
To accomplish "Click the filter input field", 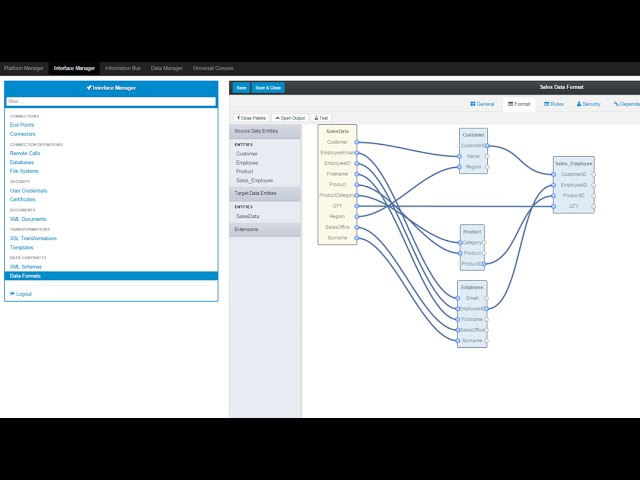I will [x=111, y=102].
